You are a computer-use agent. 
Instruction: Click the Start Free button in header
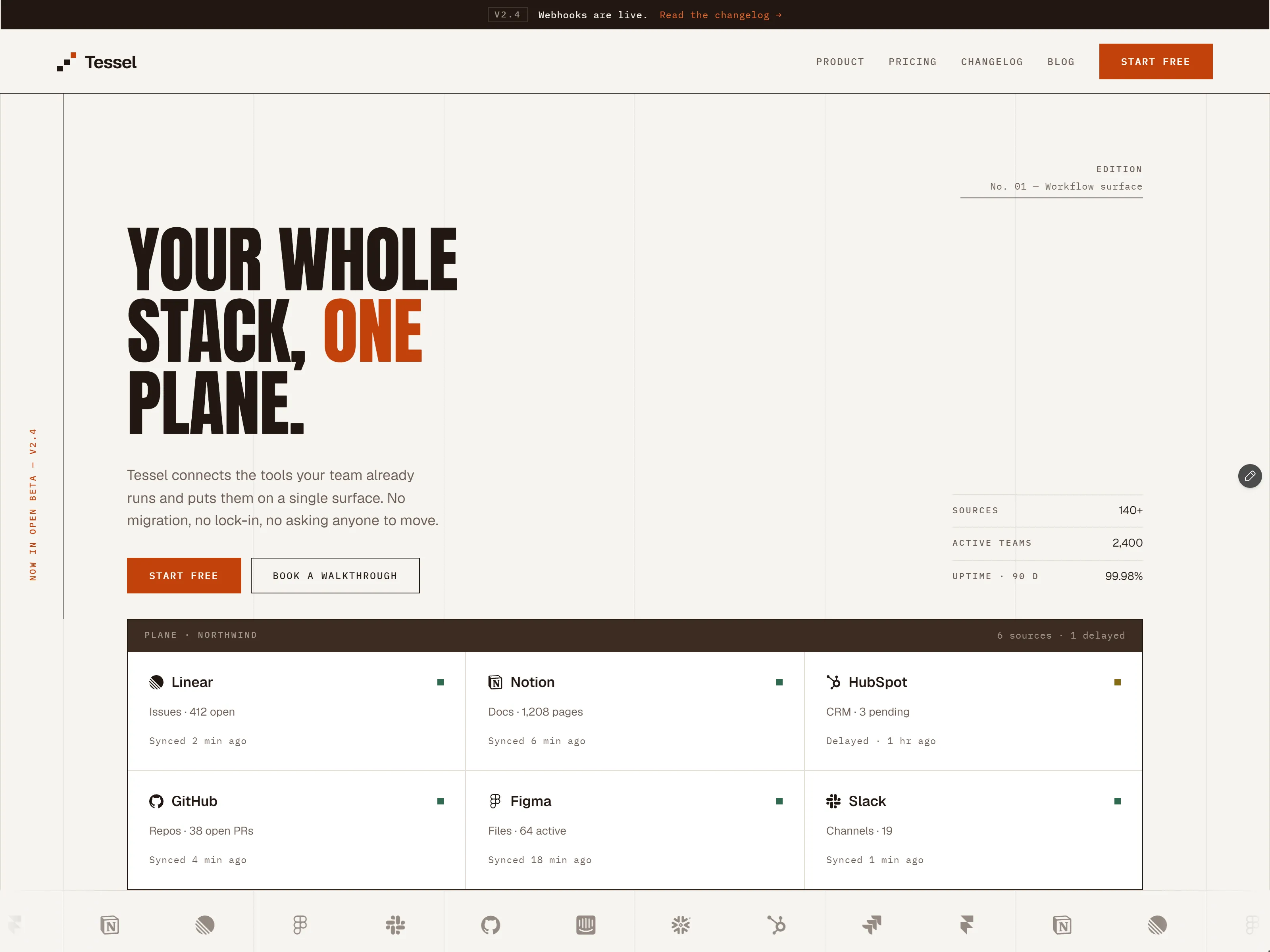(1155, 61)
